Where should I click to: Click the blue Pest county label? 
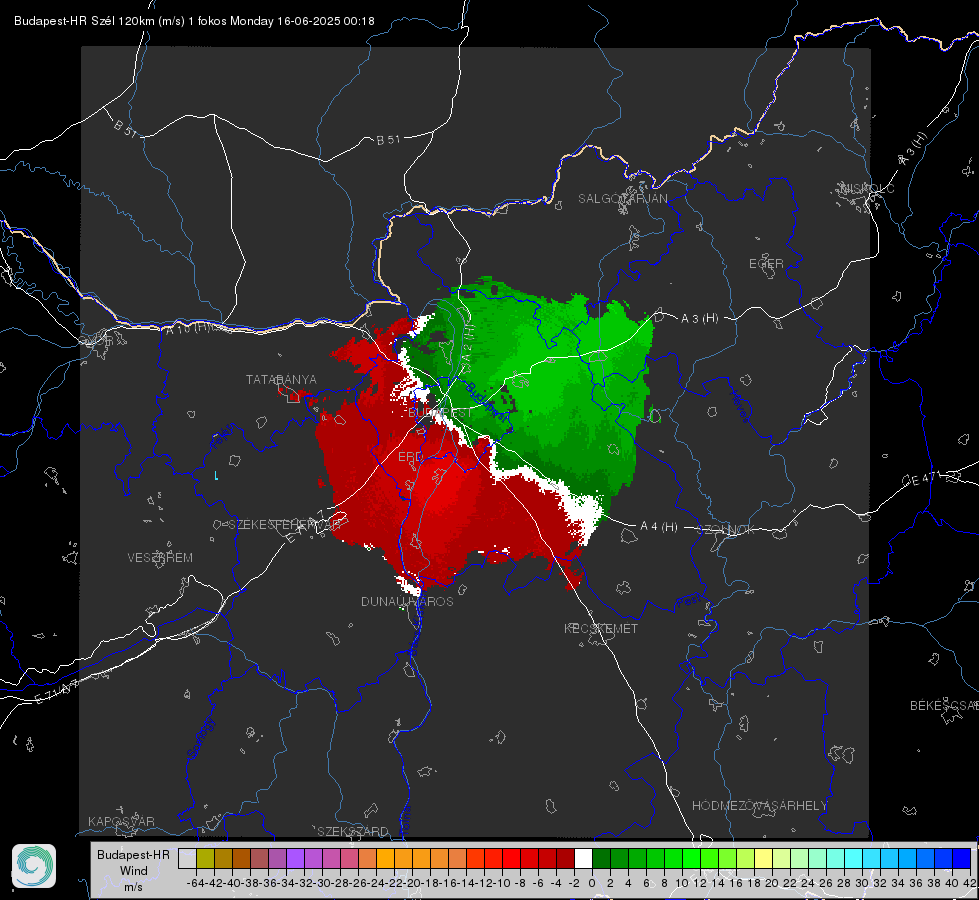click(x=689, y=601)
